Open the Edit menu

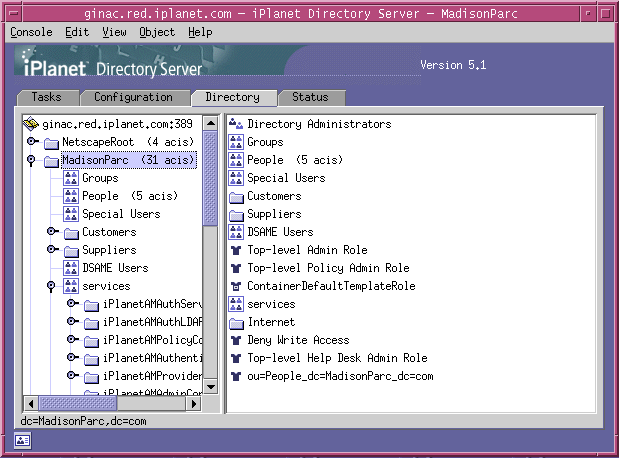click(x=77, y=32)
